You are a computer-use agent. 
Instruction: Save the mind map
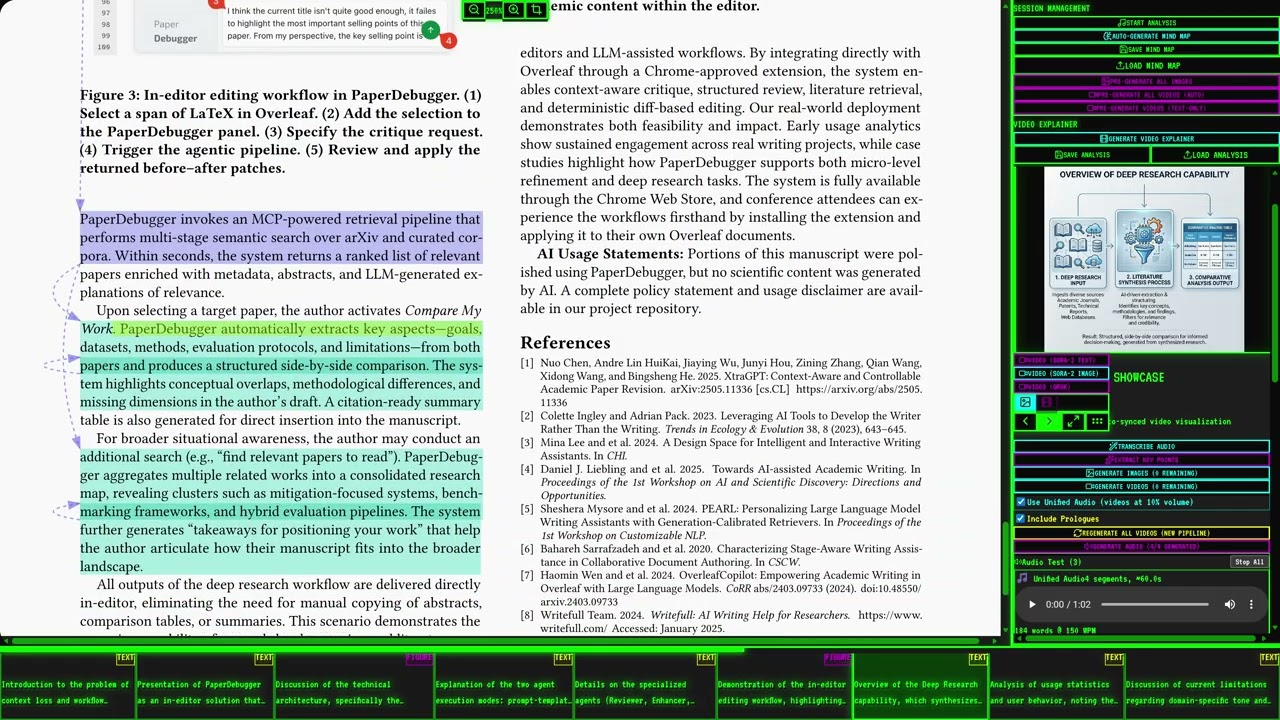(1146, 49)
